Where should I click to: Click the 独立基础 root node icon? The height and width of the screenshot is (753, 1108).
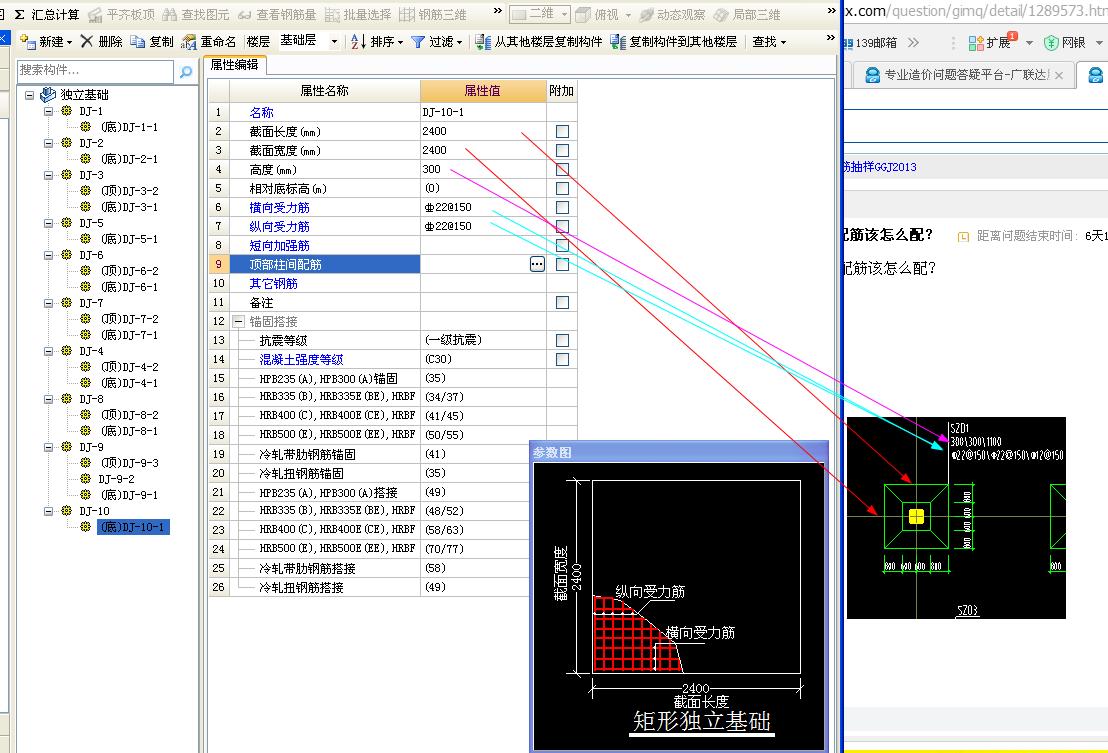click(x=48, y=95)
